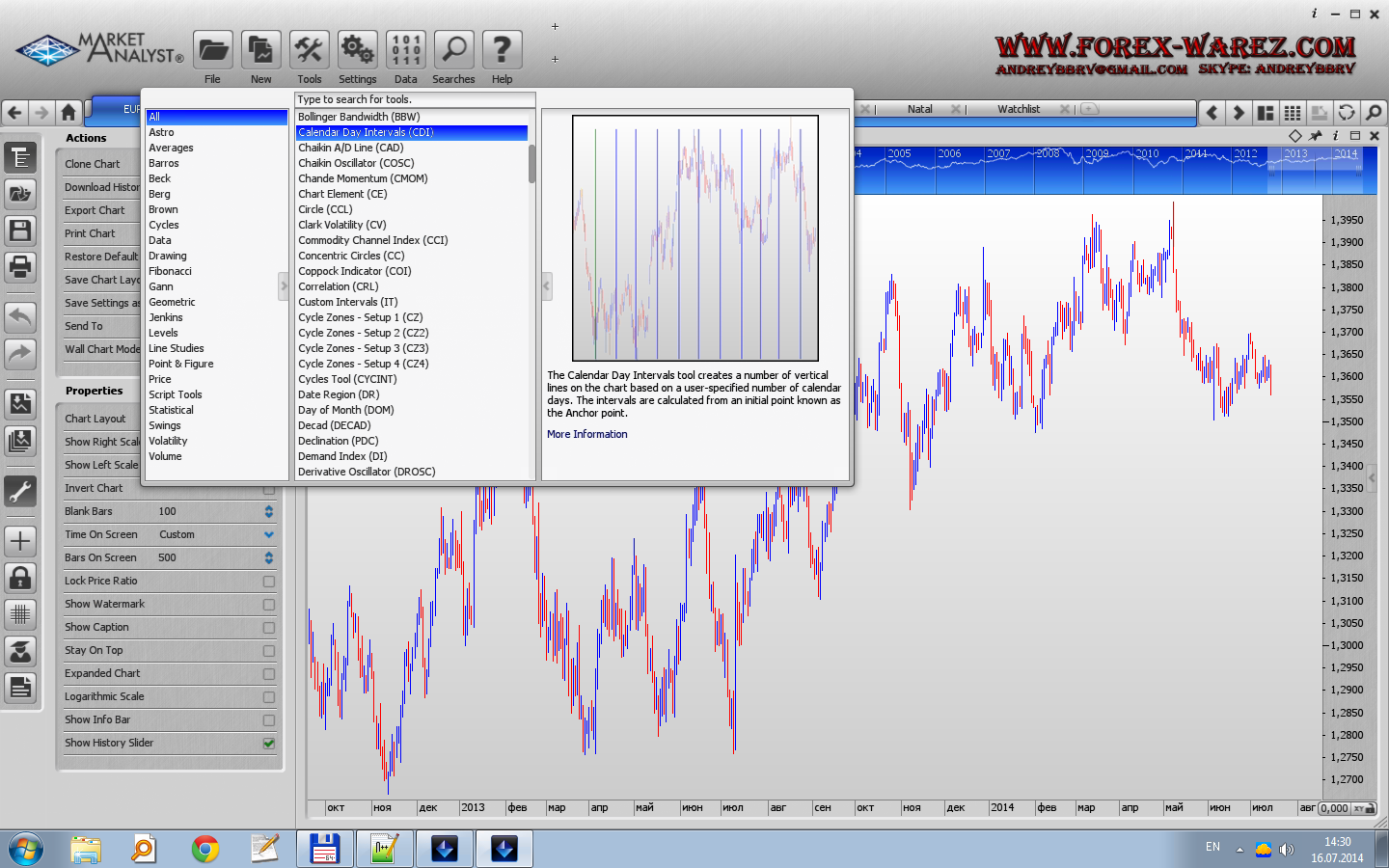Viewport: 1389px width, 868px height.
Task: Click the padlock icon in left sidebar
Action: [20, 578]
